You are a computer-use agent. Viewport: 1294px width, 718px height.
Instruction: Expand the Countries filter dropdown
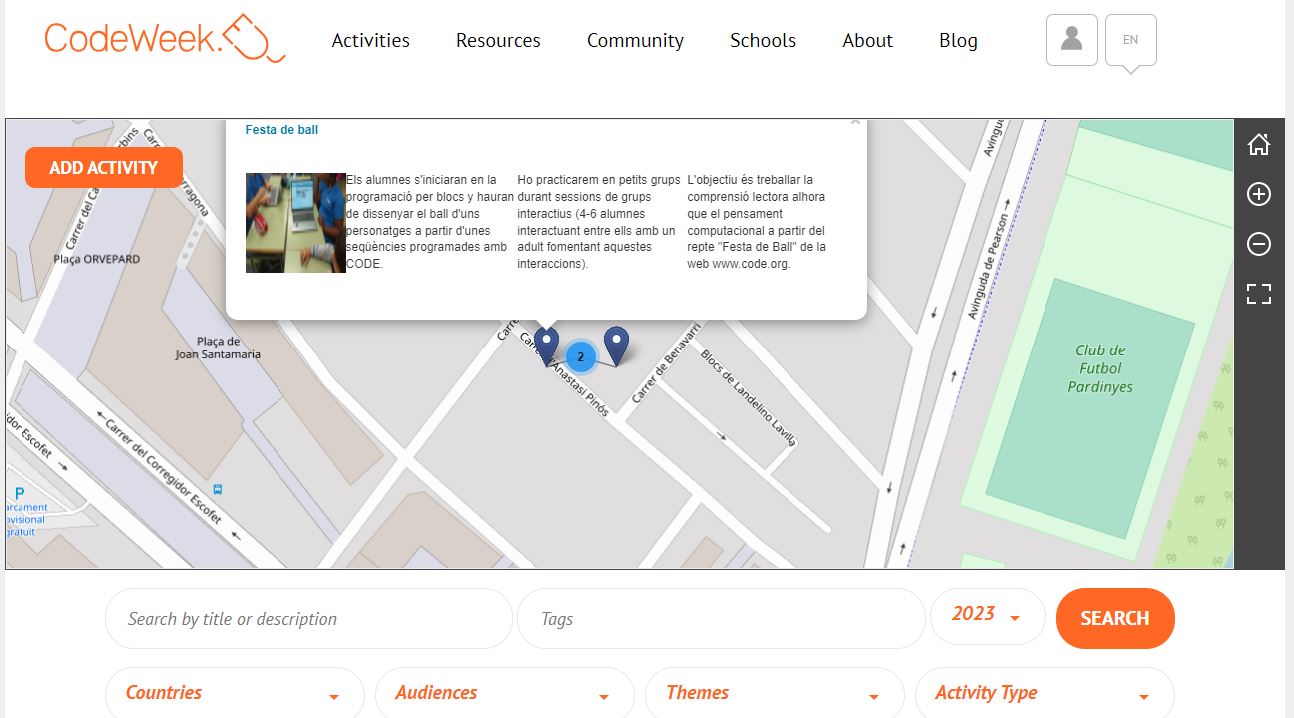click(234, 693)
